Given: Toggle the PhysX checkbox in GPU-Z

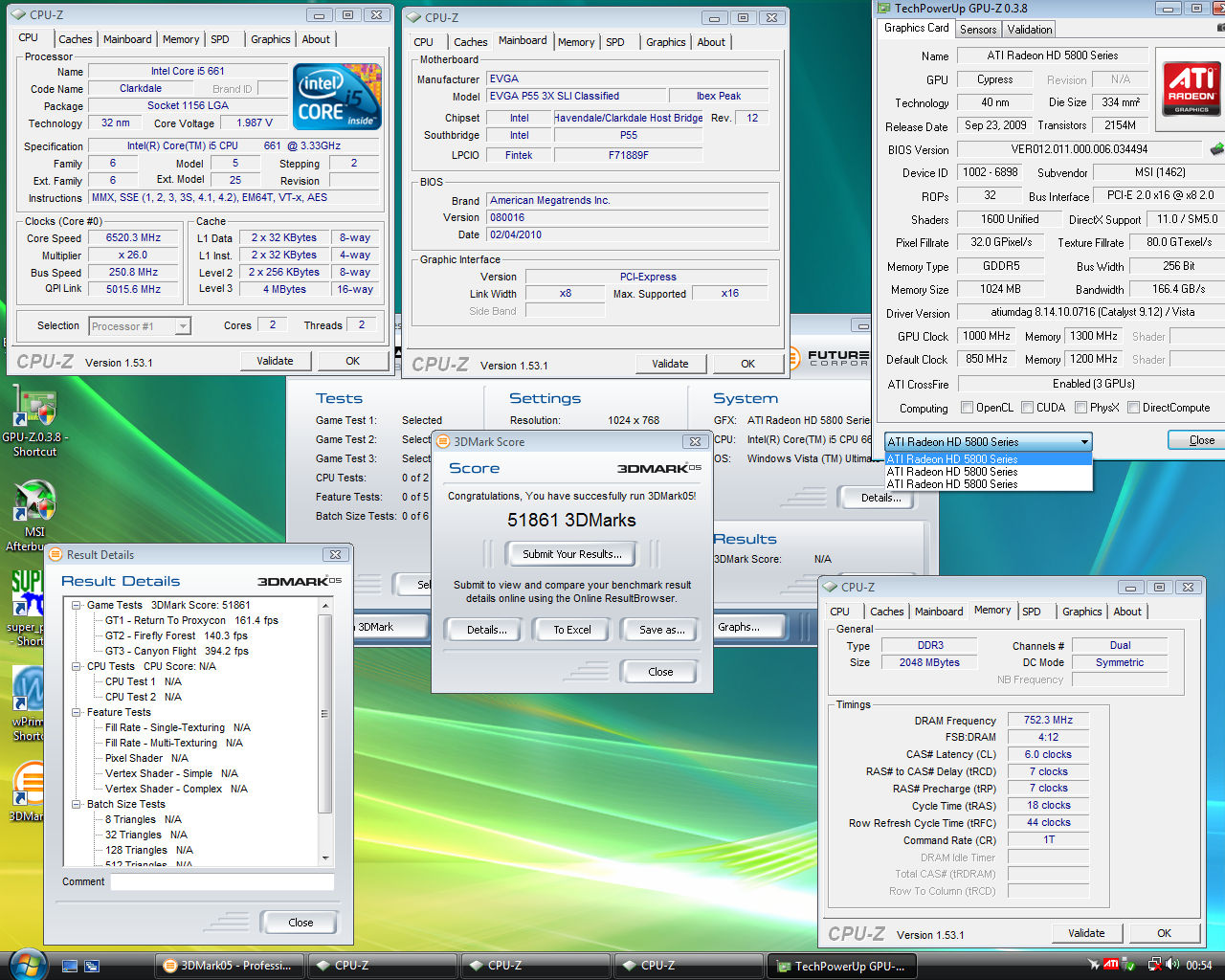Looking at the screenshot, I should click(1080, 408).
